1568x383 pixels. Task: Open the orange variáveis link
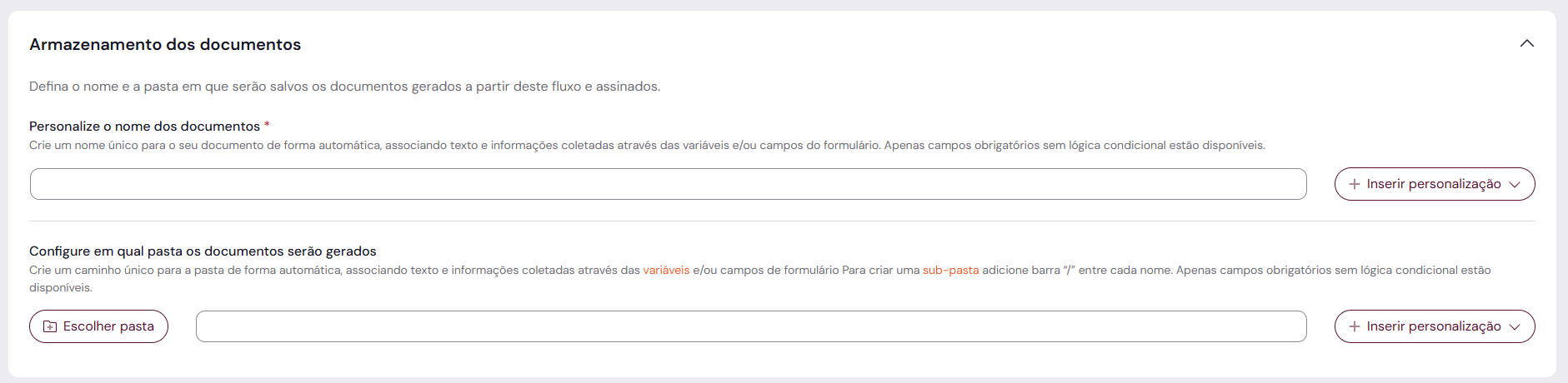click(666, 270)
